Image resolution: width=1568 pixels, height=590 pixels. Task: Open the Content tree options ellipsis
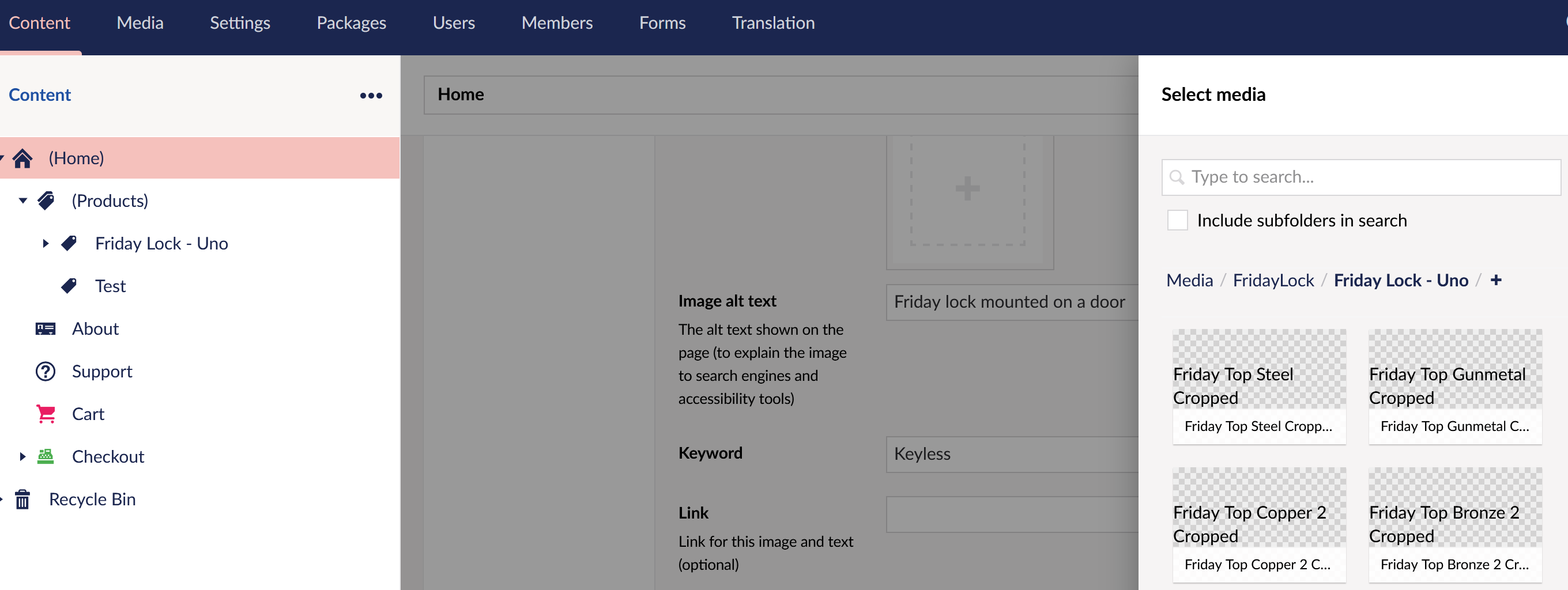(x=371, y=96)
